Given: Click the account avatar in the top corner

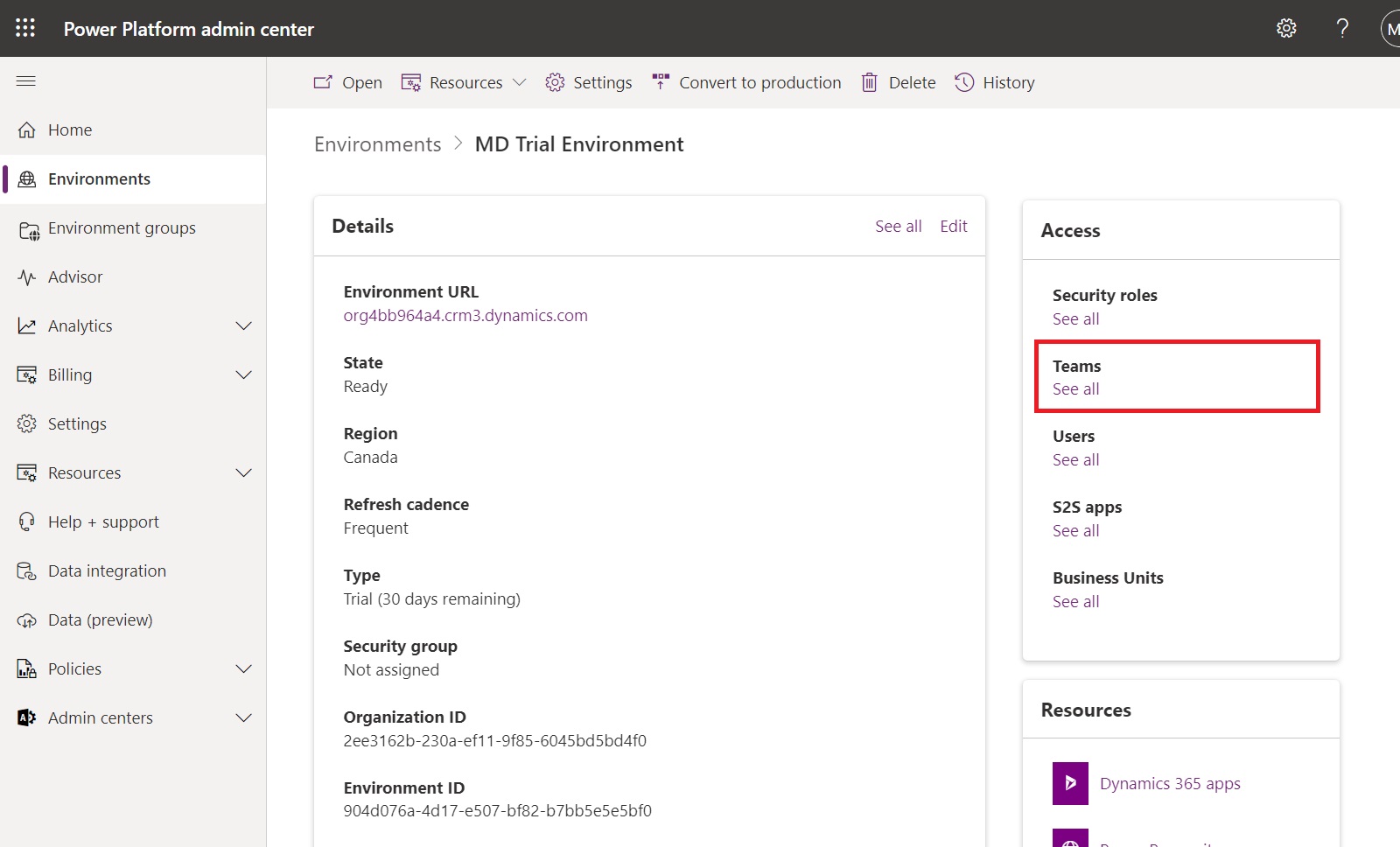Looking at the screenshot, I should tap(1393, 27).
